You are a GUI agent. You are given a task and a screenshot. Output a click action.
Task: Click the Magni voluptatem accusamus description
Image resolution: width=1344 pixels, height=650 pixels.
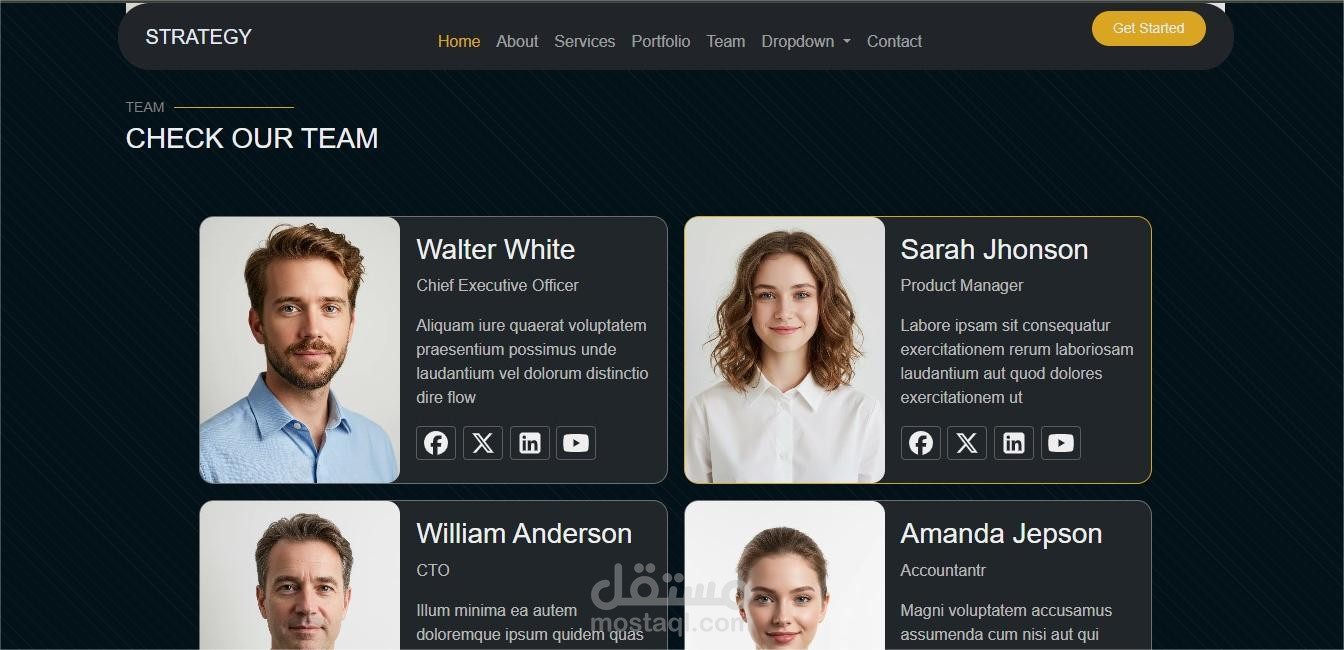(1006, 622)
